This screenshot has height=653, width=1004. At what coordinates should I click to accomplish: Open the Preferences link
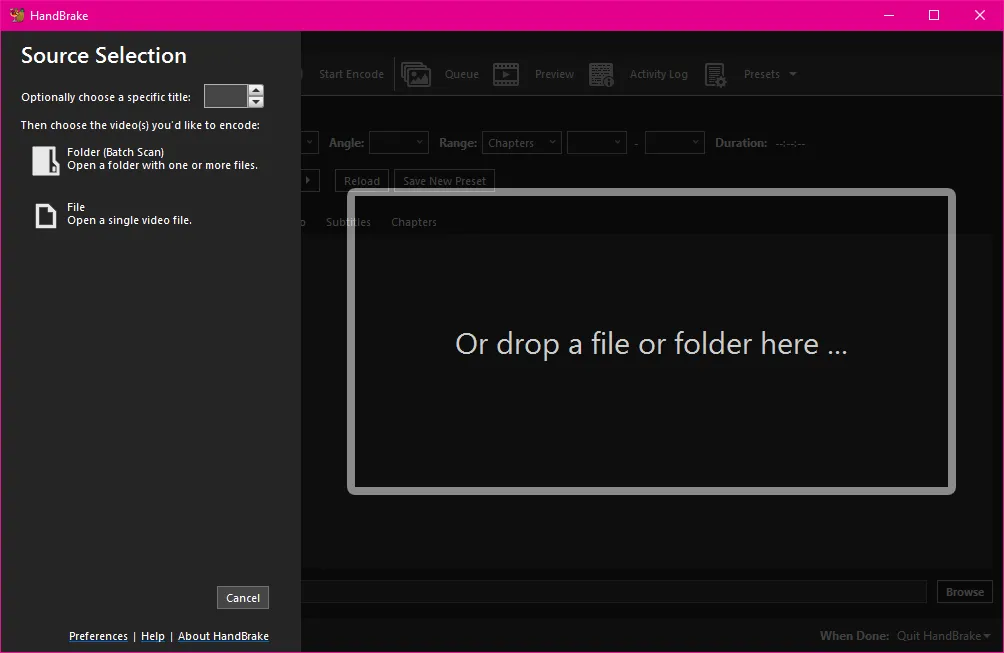pos(98,636)
